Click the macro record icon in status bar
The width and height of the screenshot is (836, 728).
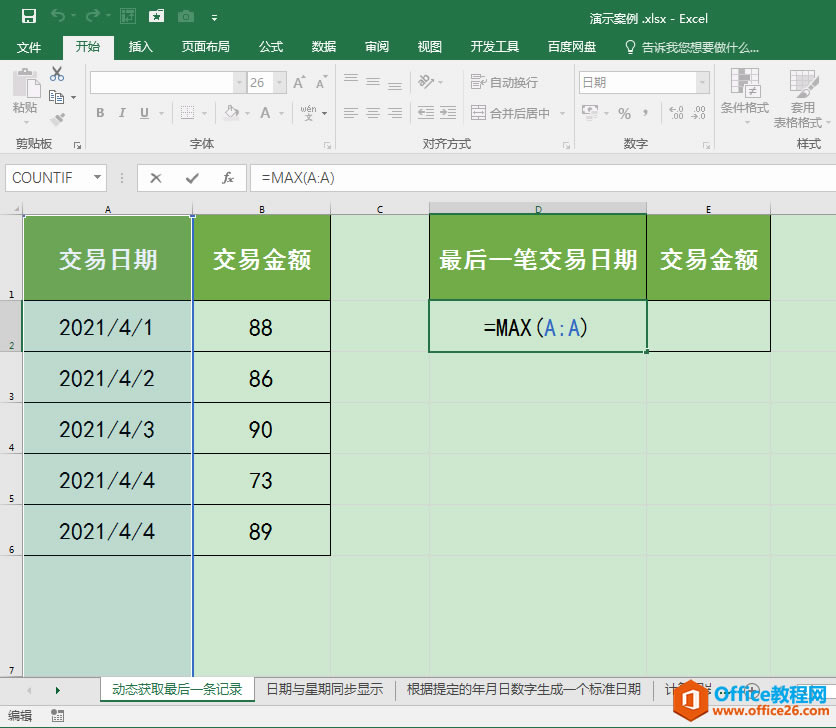(x=57, y=716)
